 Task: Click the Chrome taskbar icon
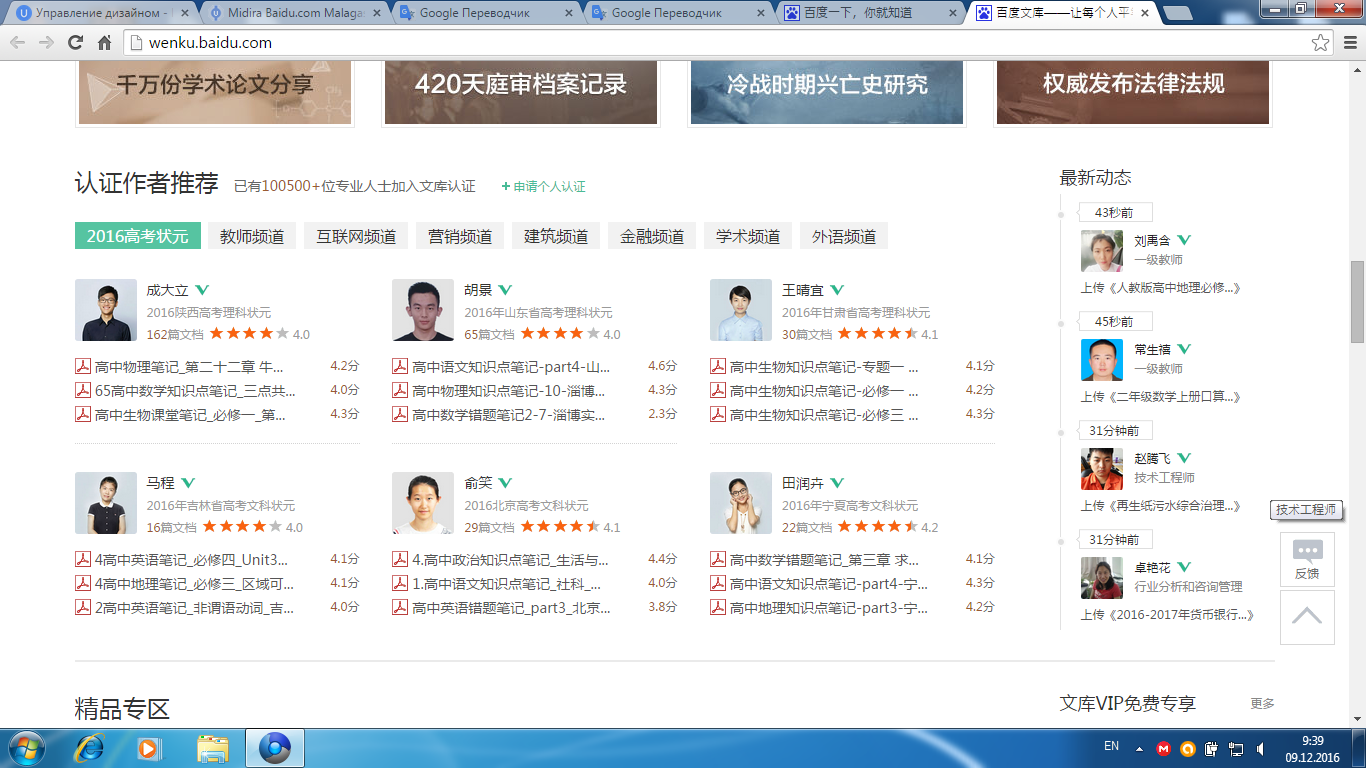click(275, 748)
